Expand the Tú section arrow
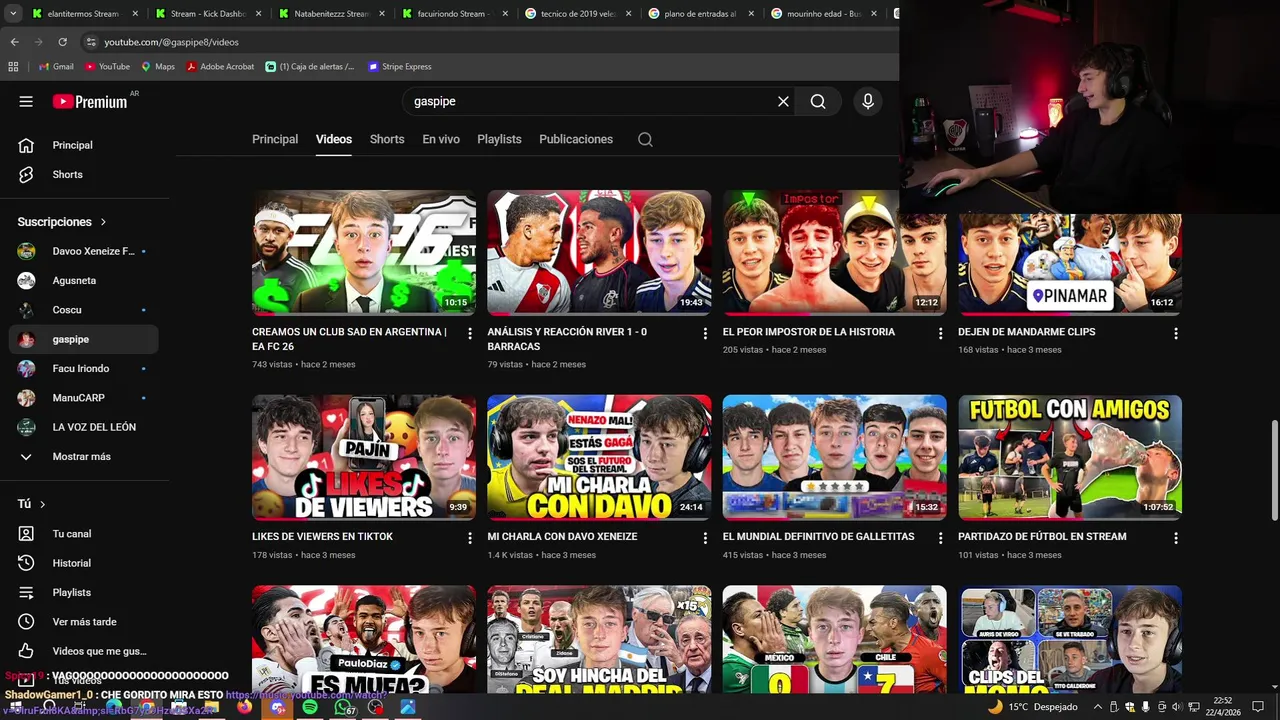1280x720 pixels. pos(42,504)
